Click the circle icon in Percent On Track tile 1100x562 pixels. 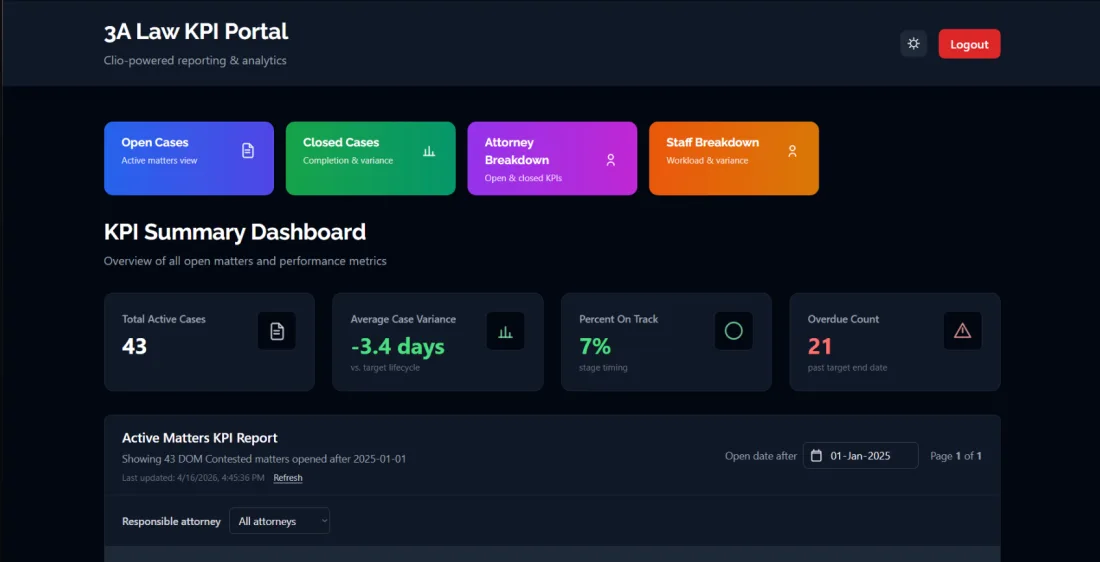point(734,331)
